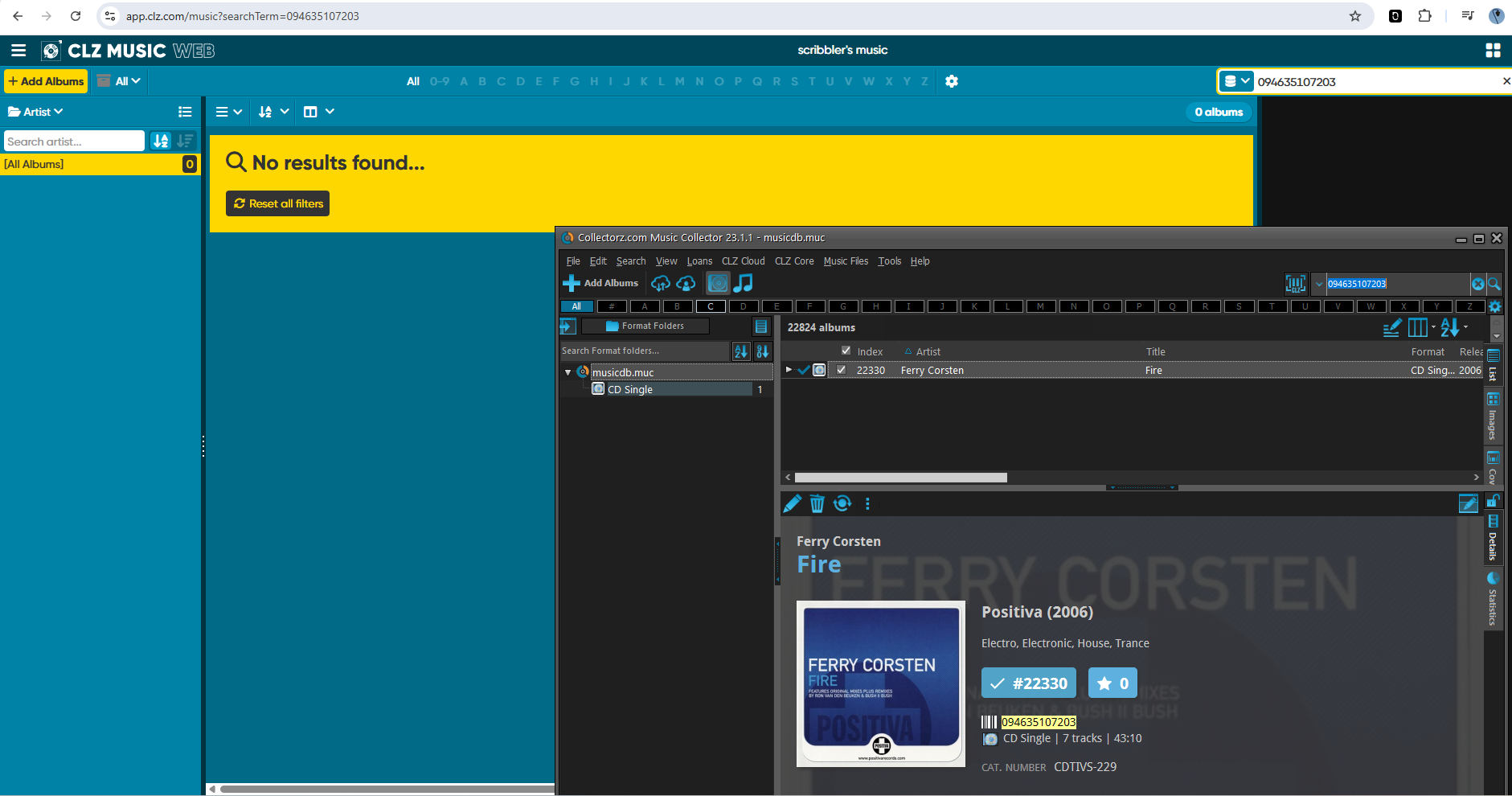Toggle the select-all checkbox in the list header
This screenshot has height=796, width=1512.
846,351
